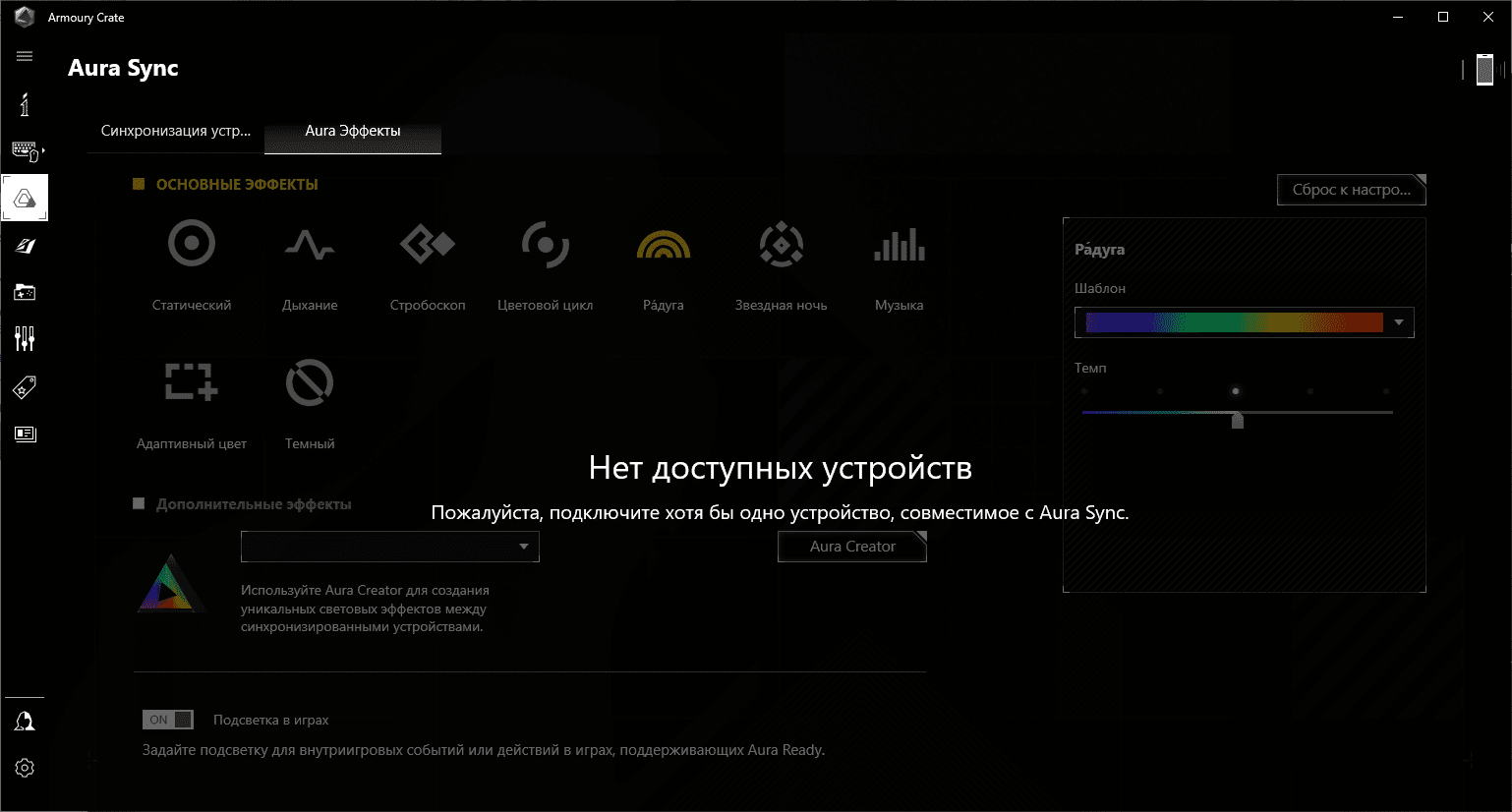Toggle the Подсветка в играх ON switch
Viewport: 1512px width, 812px height.
168,720
